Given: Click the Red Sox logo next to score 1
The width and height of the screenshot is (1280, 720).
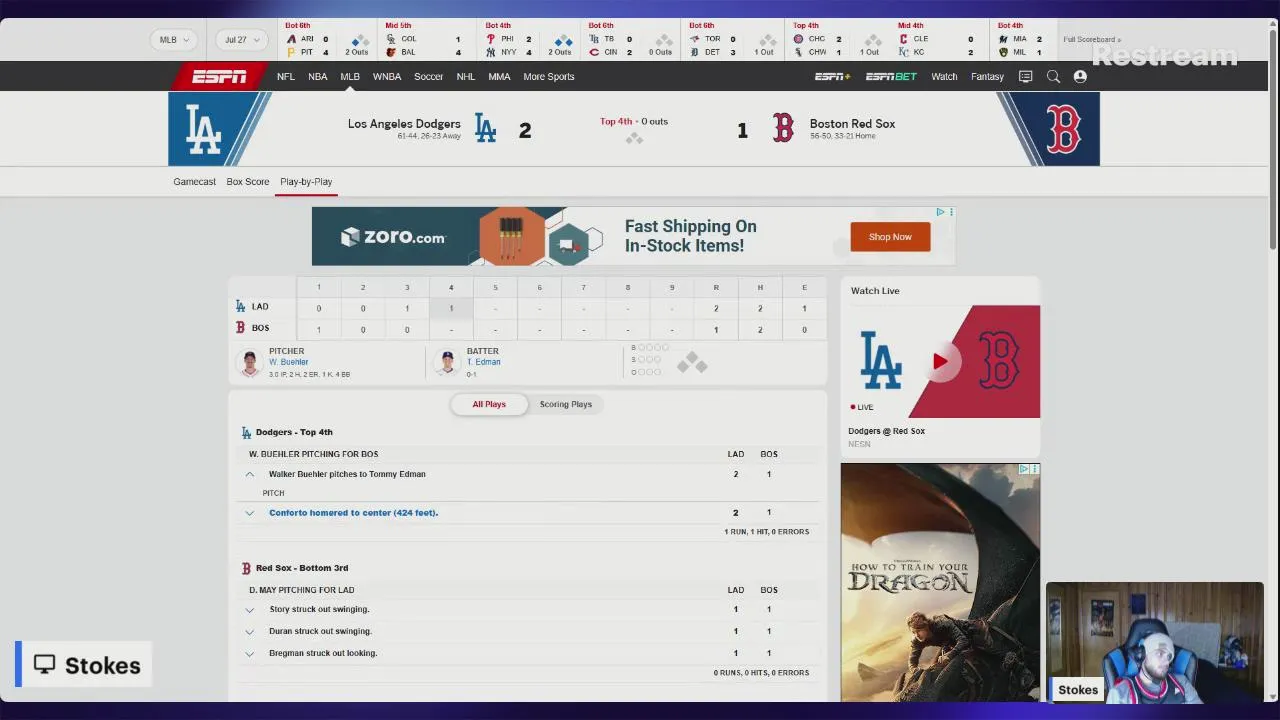Looking at the screenshot, I should [783, 128].
